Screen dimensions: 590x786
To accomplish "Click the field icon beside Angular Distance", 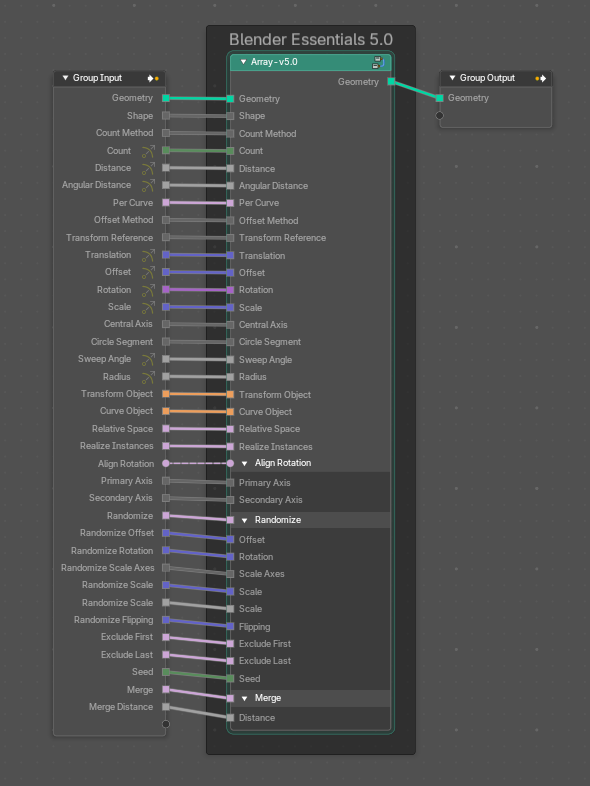I will pyautogui.click(x=148, y=185).
